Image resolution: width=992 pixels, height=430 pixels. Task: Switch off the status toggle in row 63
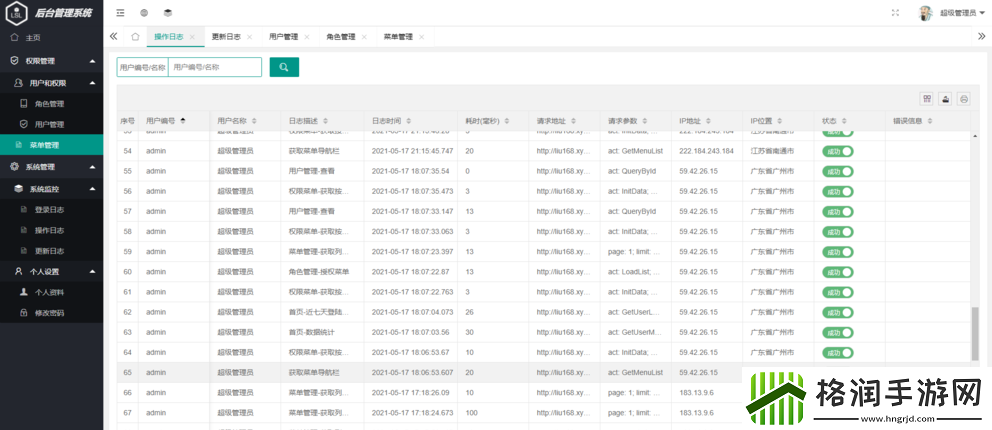point(838,332)
